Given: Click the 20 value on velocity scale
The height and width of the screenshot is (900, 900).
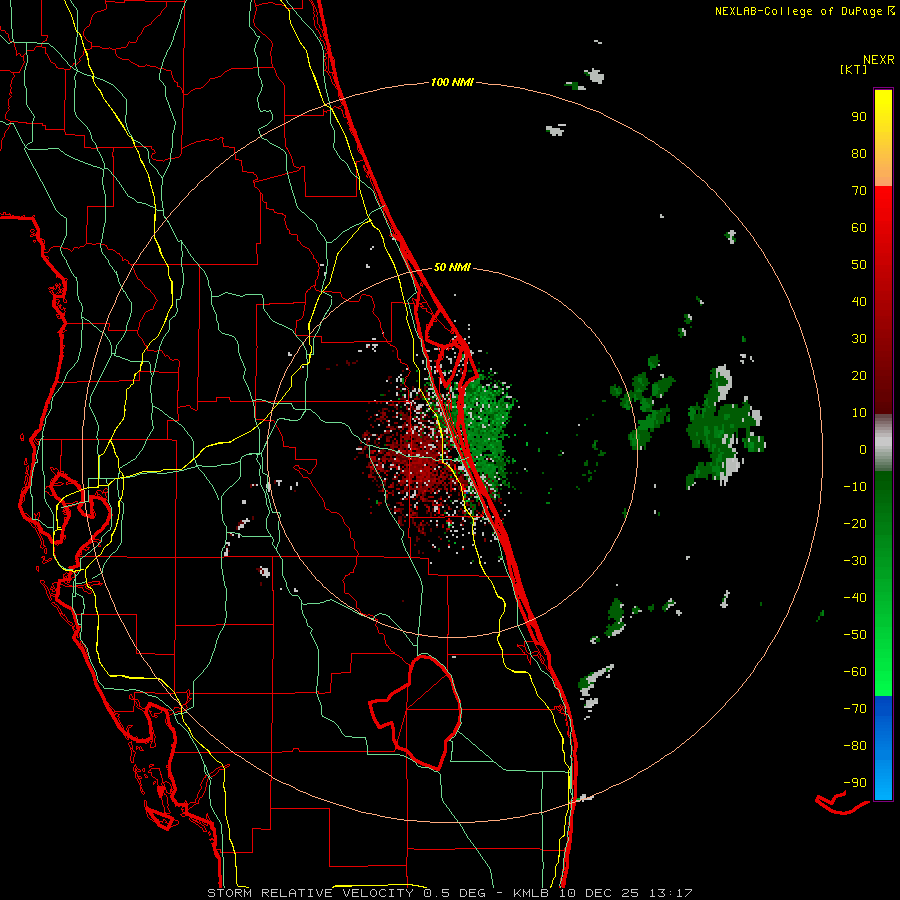Looking at the screenshot, I should click(859, 375).
